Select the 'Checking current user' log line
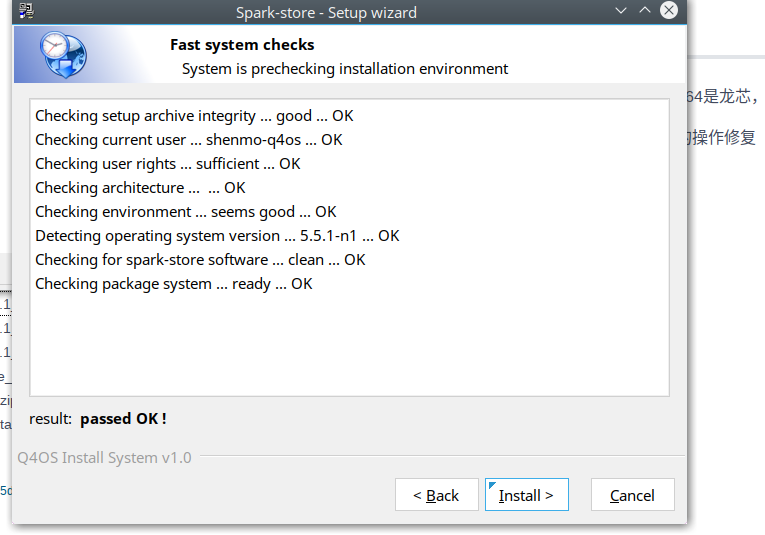 (188, 140)
